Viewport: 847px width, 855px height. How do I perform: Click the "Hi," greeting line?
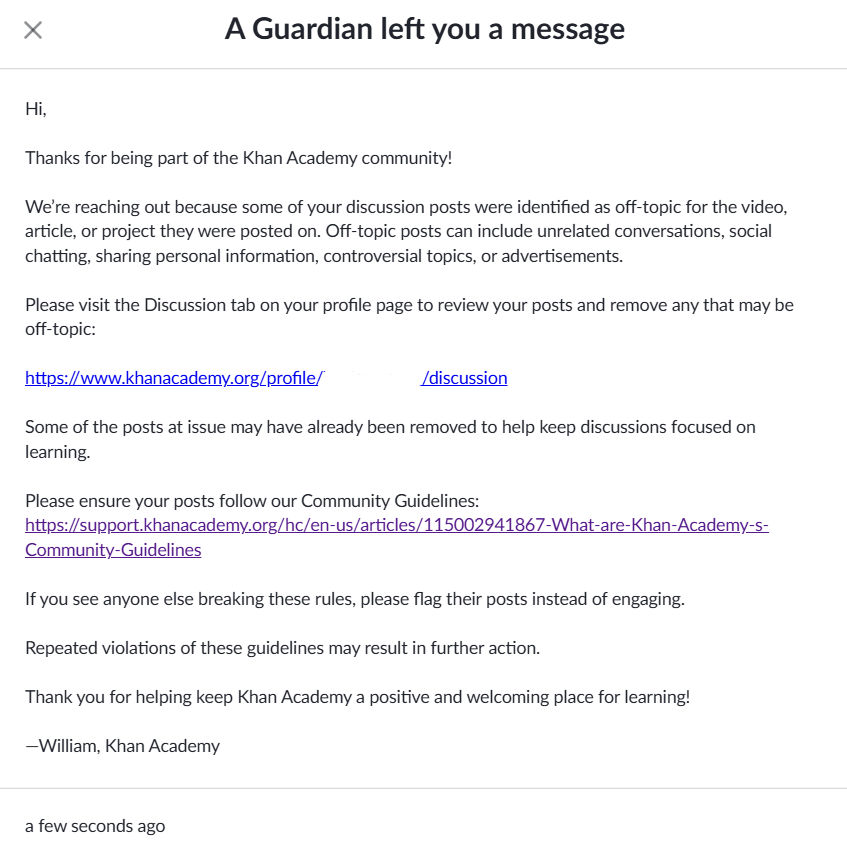(36, 109)
